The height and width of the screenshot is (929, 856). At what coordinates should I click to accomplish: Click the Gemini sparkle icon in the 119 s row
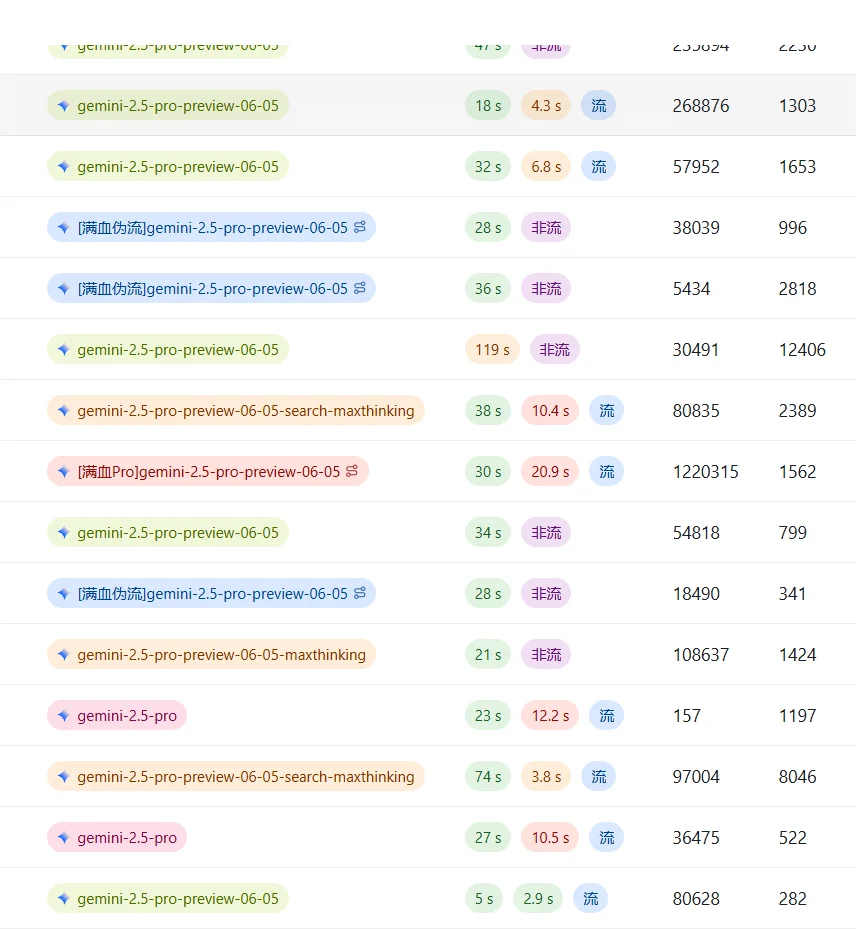64,349
